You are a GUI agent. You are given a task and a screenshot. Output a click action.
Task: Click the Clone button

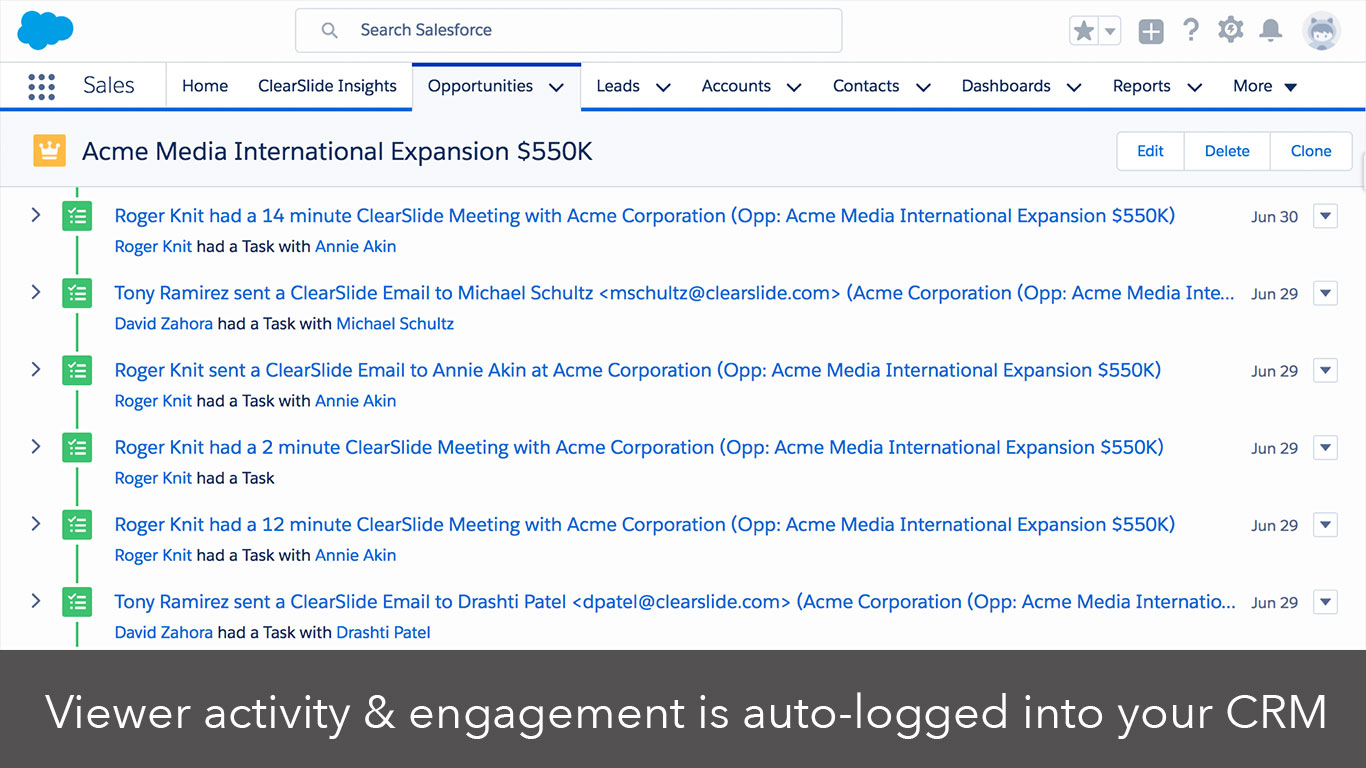[x=1310, y=151]
